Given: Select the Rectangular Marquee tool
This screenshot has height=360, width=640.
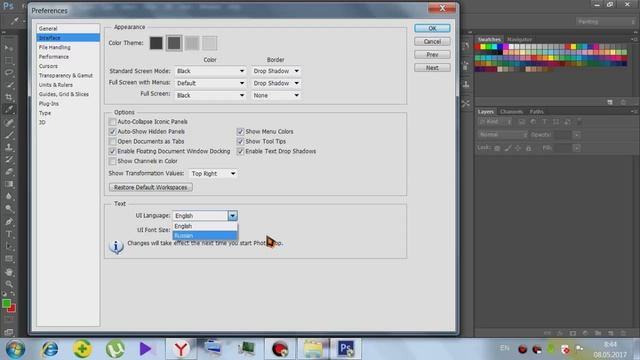Looking at the screenshot, I should coord(9,60).
